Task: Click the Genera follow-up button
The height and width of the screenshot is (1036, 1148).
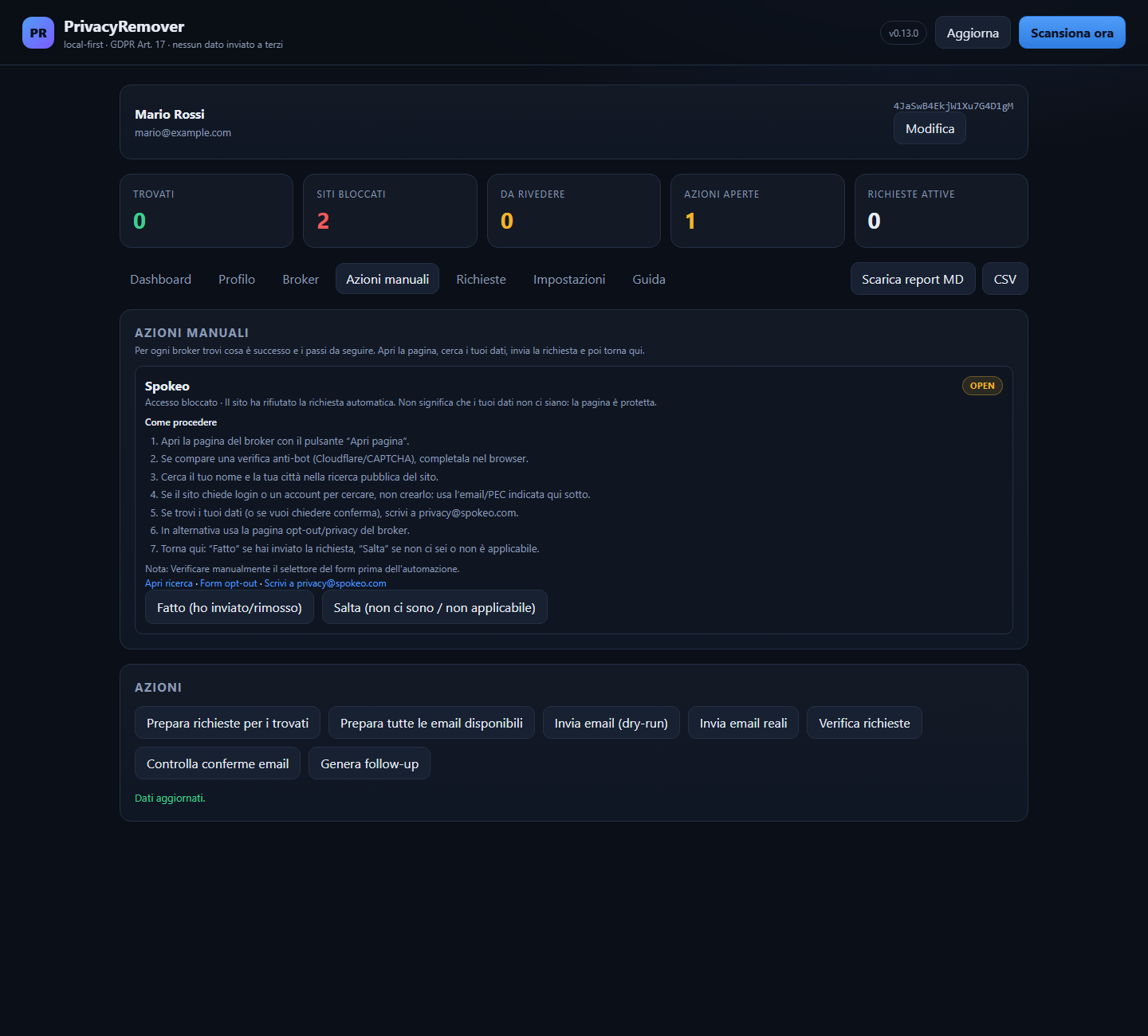Action: [x=369, y=763]
